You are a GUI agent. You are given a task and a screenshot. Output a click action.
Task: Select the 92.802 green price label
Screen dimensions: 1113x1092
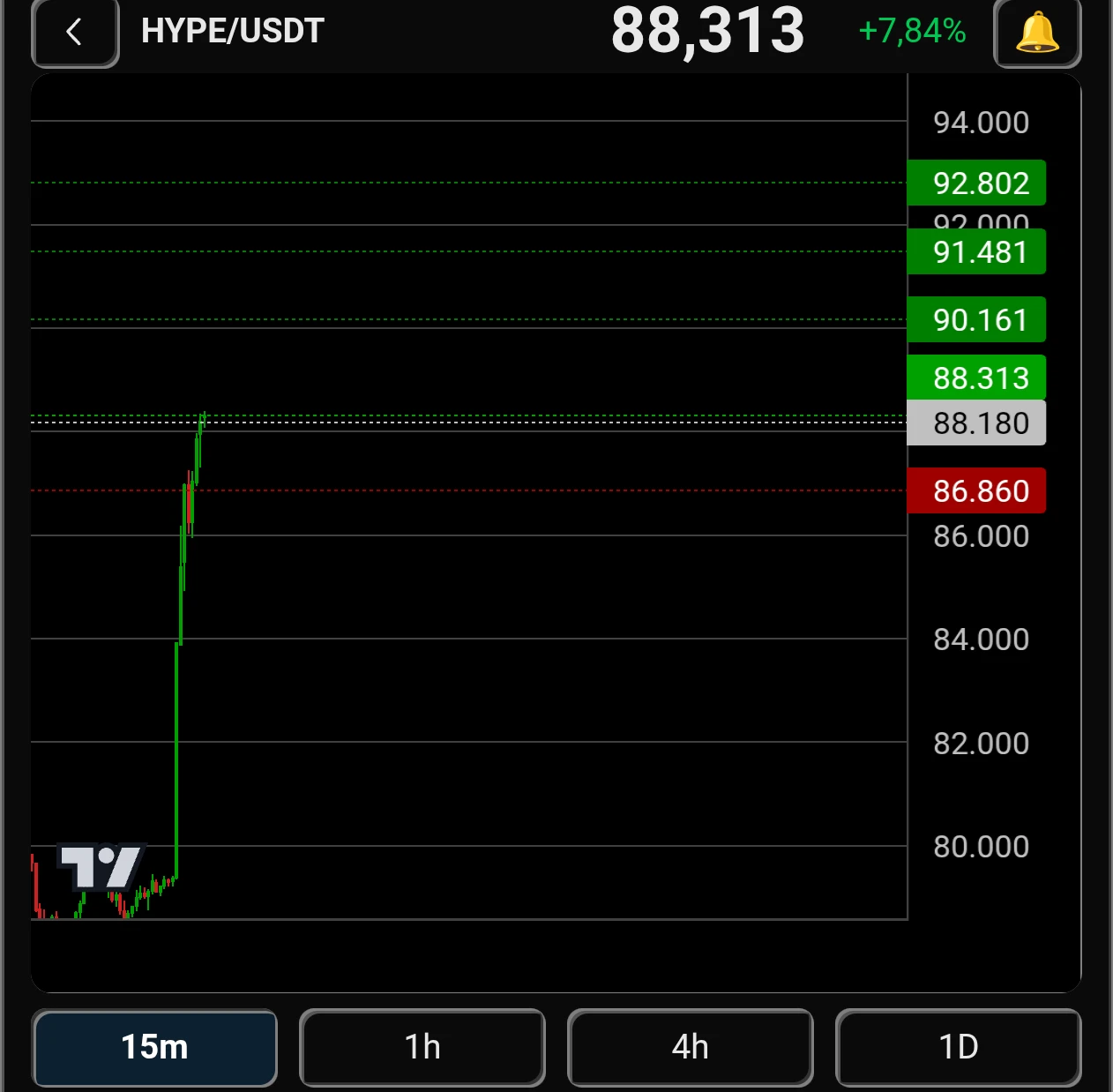(976, 183)
